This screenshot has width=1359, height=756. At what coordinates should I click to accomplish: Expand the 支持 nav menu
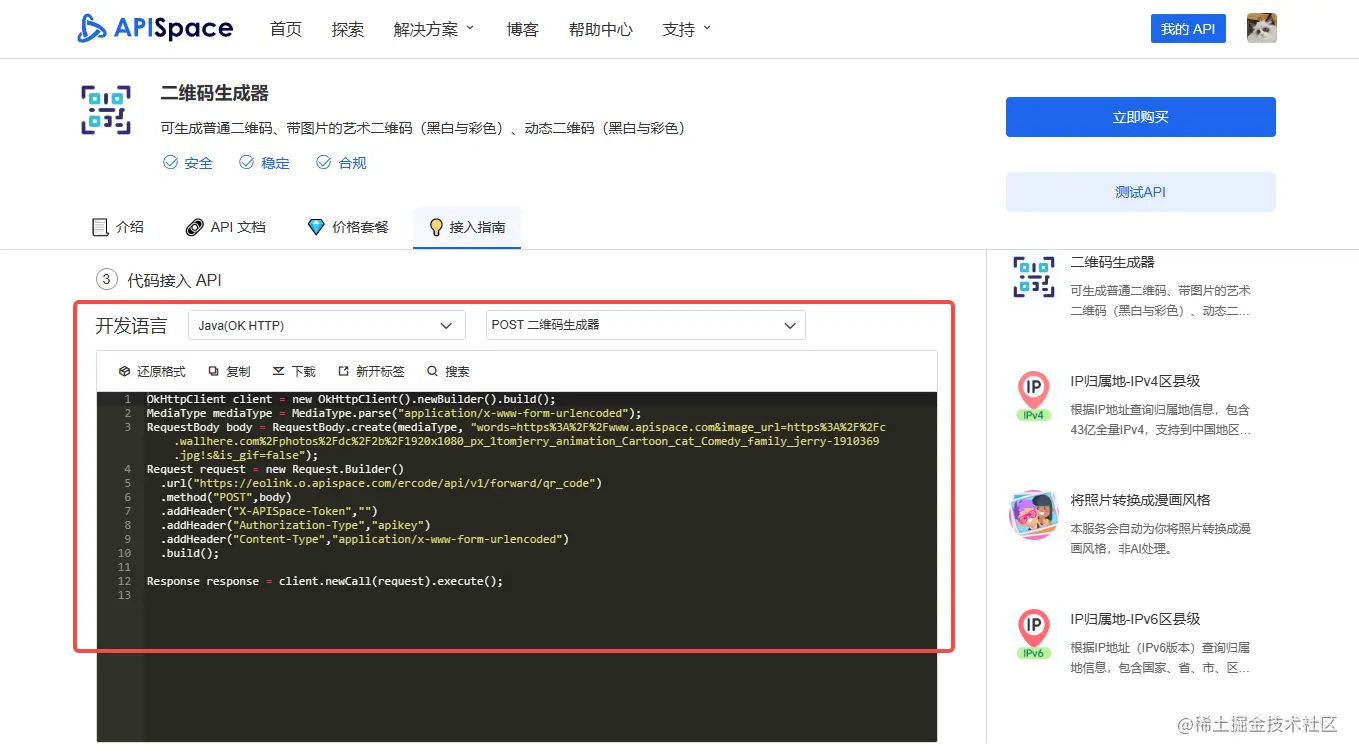[686, 29]
